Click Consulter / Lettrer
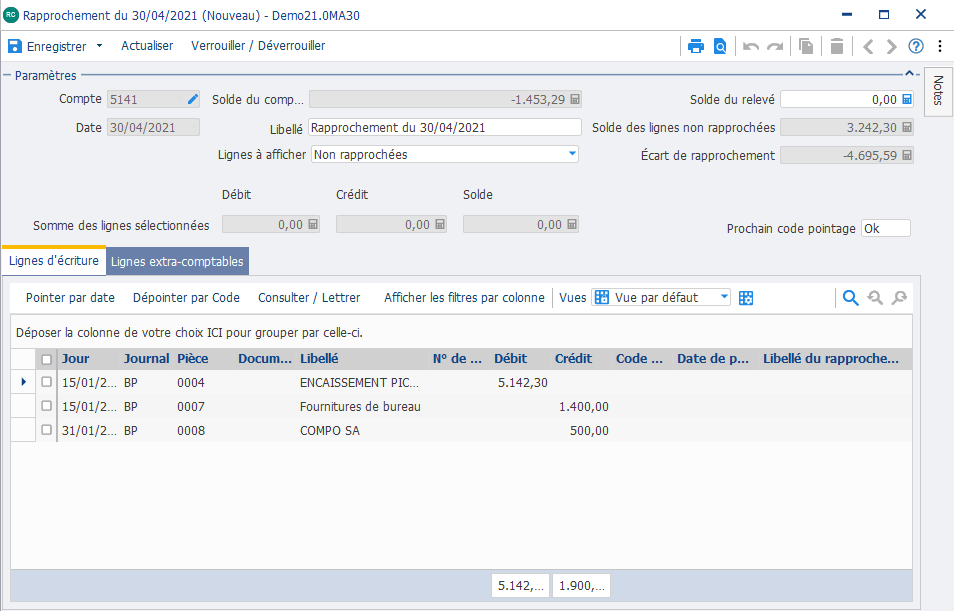The width and height of the screenshot is (954, 611). click(309, 298)
